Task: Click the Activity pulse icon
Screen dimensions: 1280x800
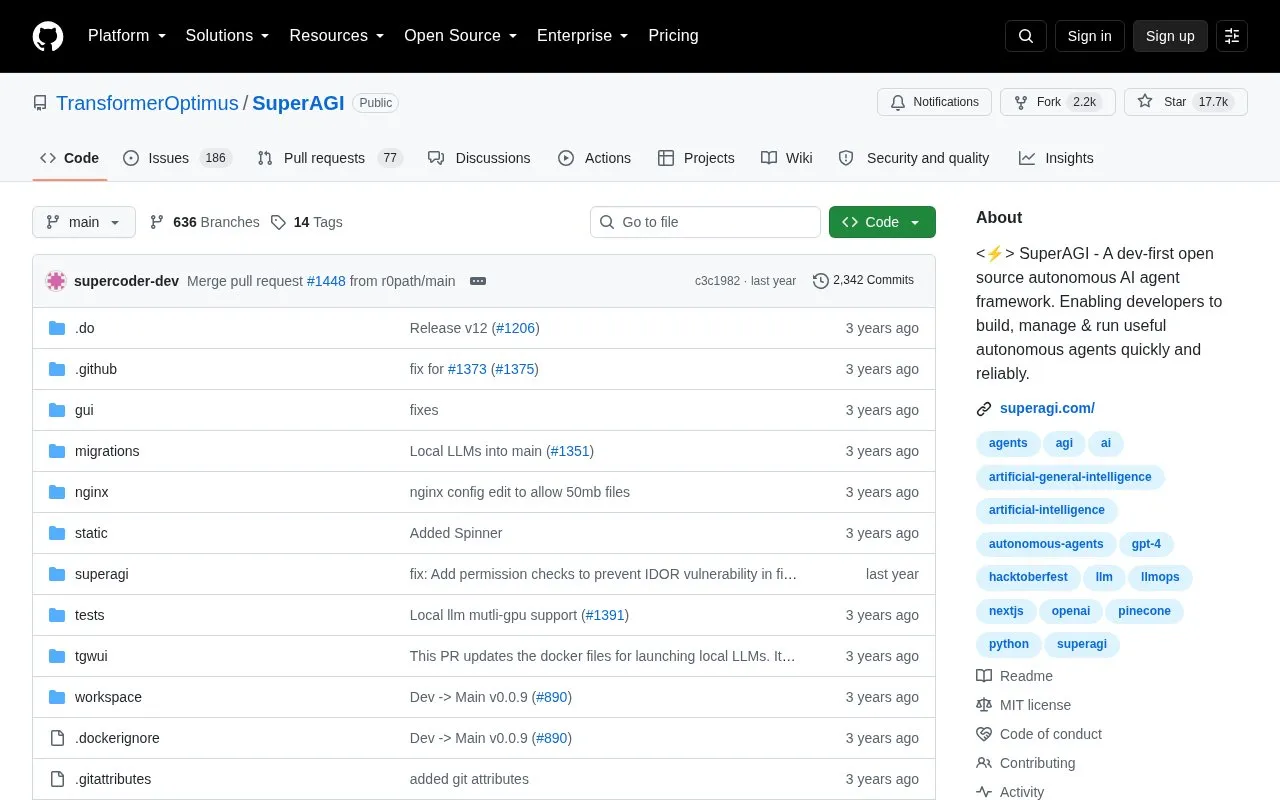Action: (x=984, y=792)
